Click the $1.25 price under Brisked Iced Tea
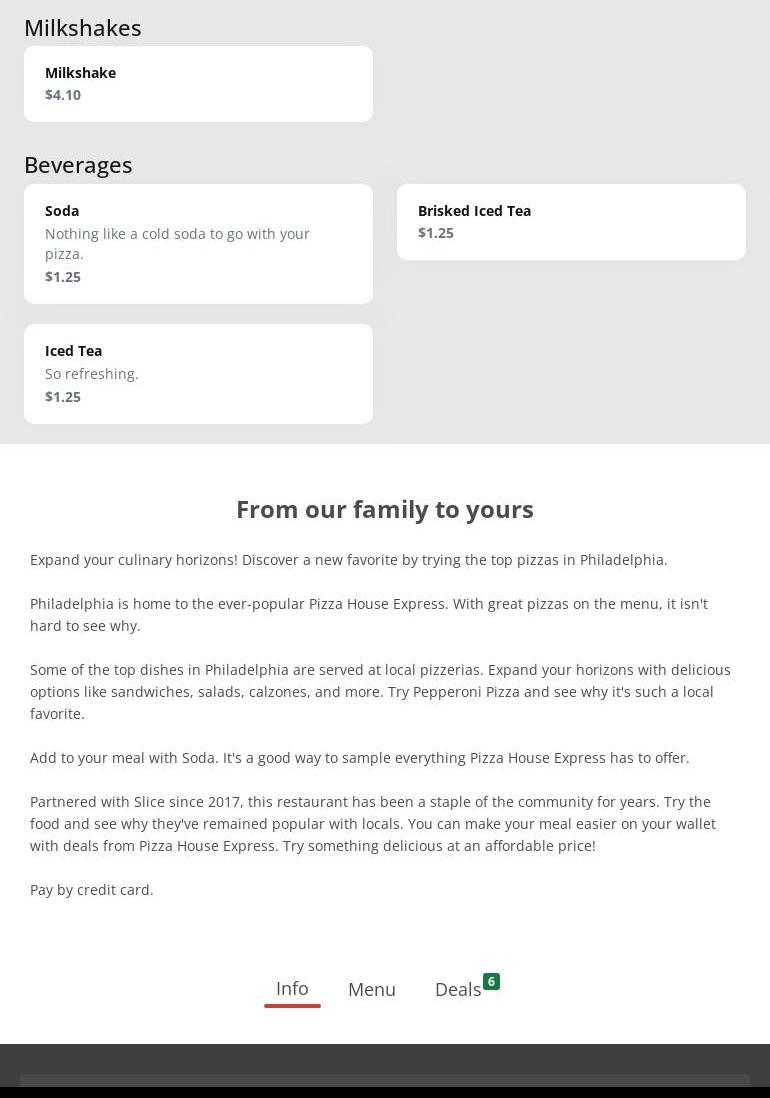This screenshot has width=770, height=1098. [x=436, y=233]
